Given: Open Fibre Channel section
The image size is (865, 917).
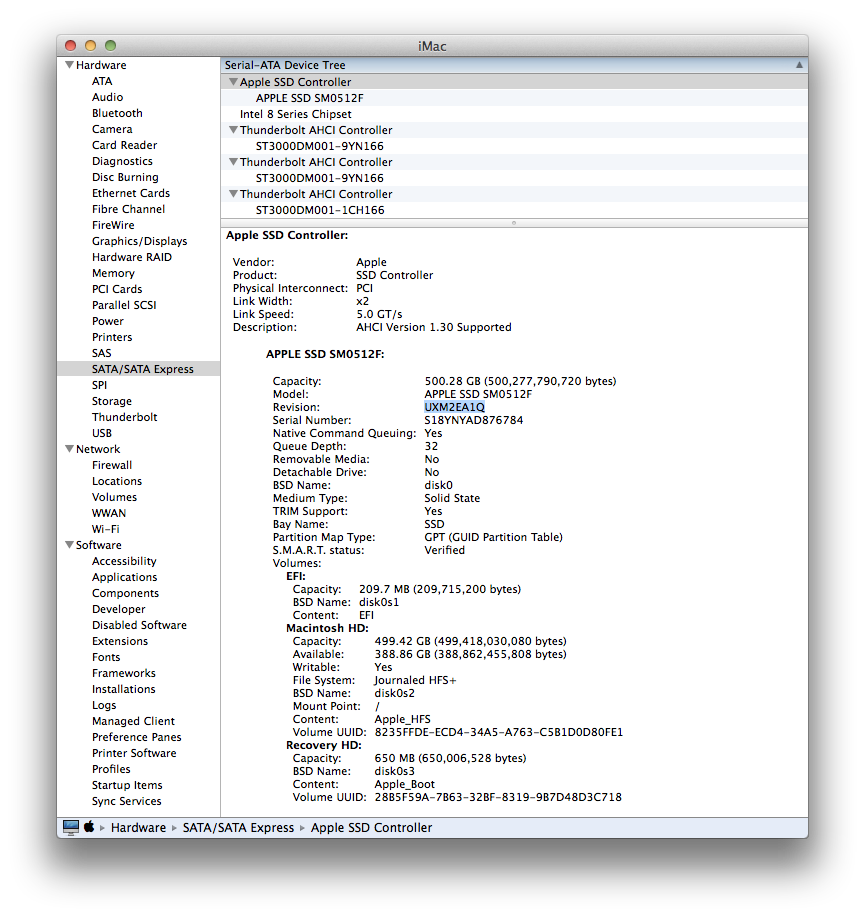Looking at the screenshot, I should pos(129,209).
